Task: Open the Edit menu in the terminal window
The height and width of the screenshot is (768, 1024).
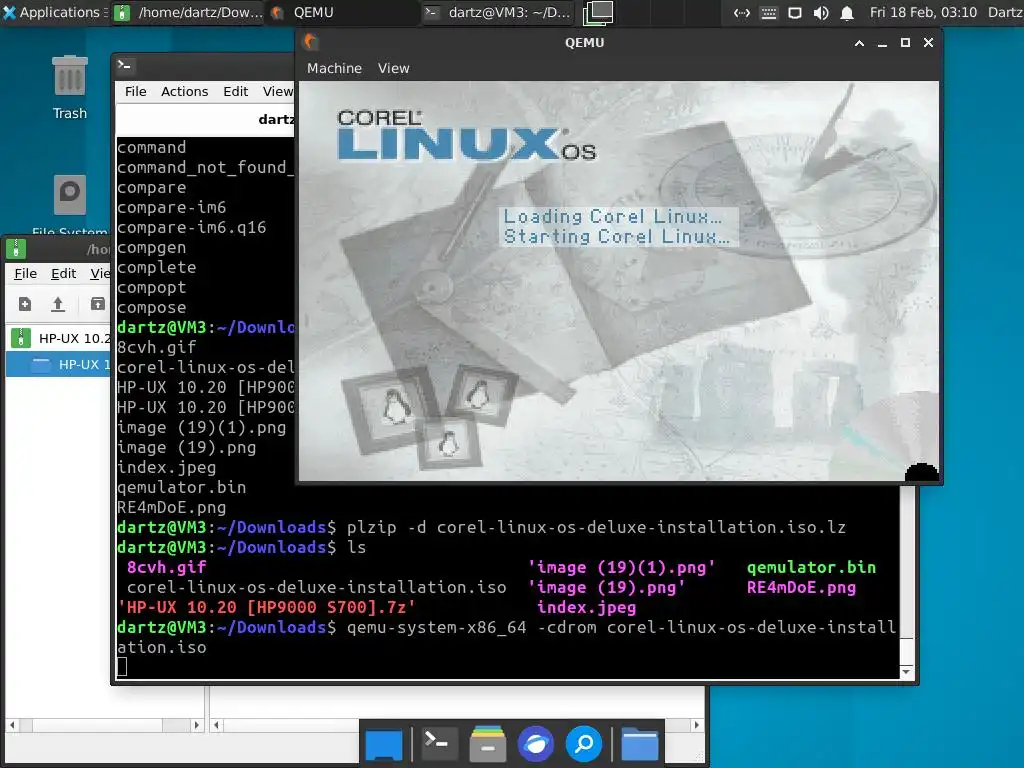Action: tap(235, 91)
